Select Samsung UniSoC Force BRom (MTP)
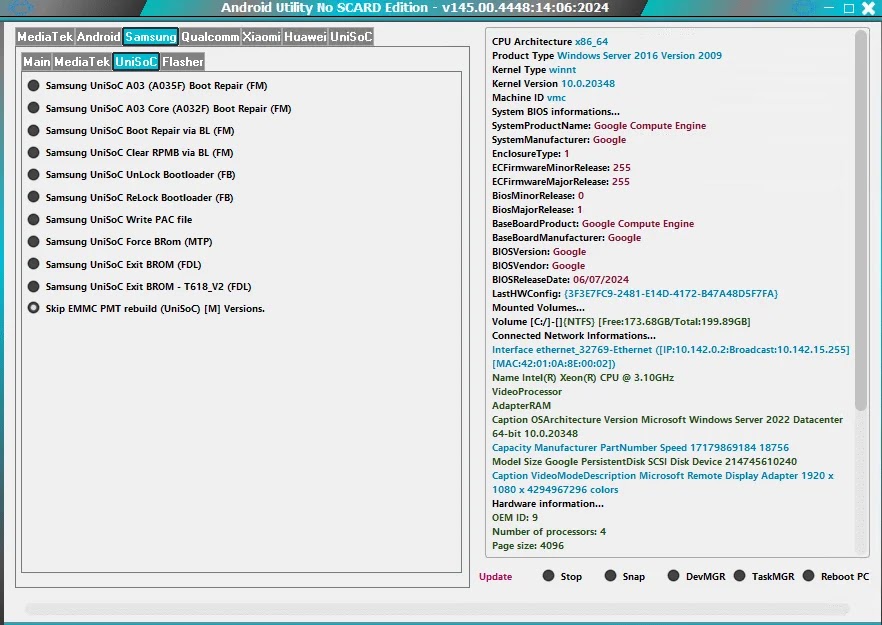The height and width of the screenshot is (625, 882). [120, 241]
